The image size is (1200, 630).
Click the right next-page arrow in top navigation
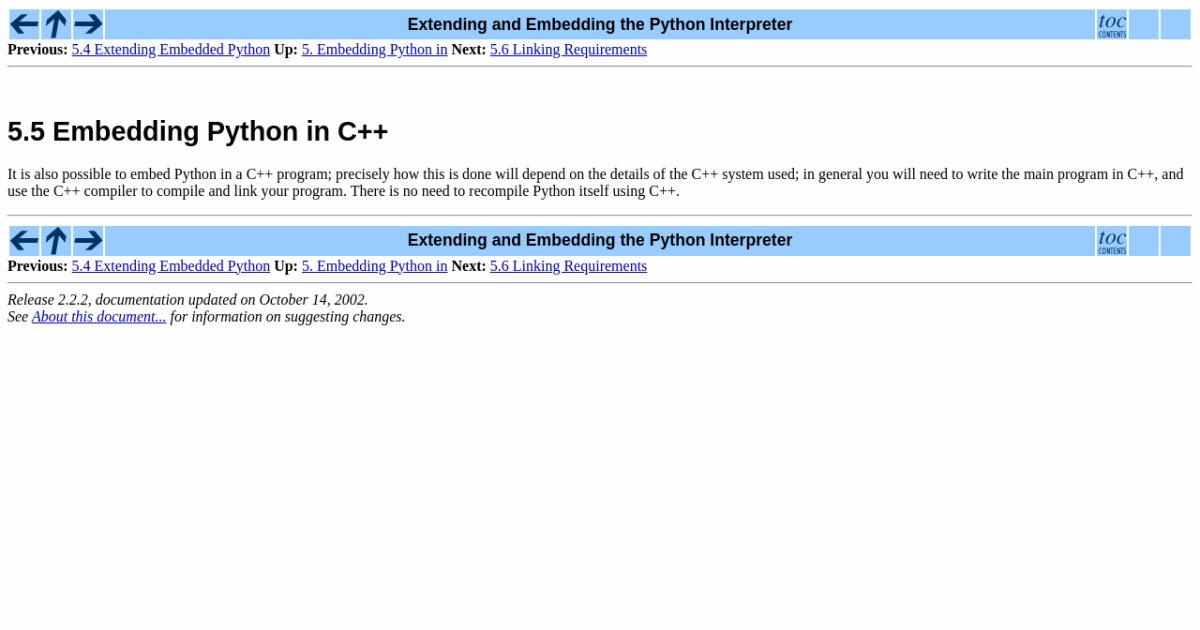pos(87,23)
